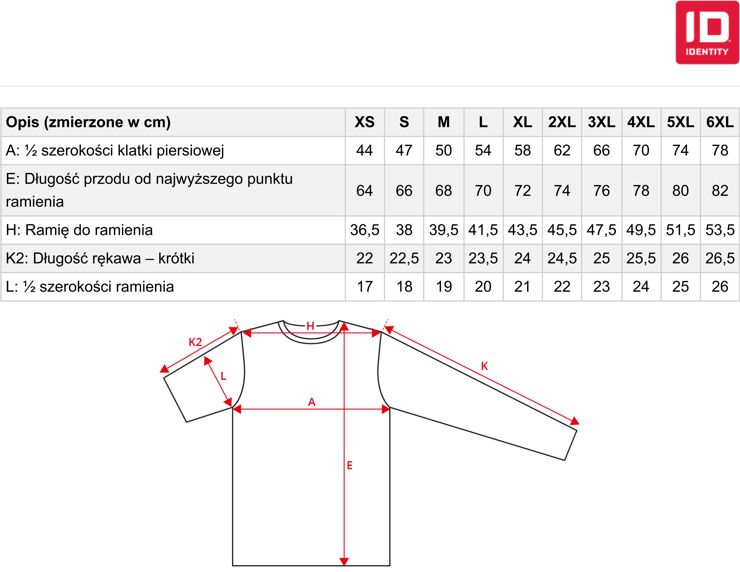The image size is (740, 572).
Task: Click row K2: Długość rękawa – krótki
Action: pyautogui.click(x=370, y=259)
